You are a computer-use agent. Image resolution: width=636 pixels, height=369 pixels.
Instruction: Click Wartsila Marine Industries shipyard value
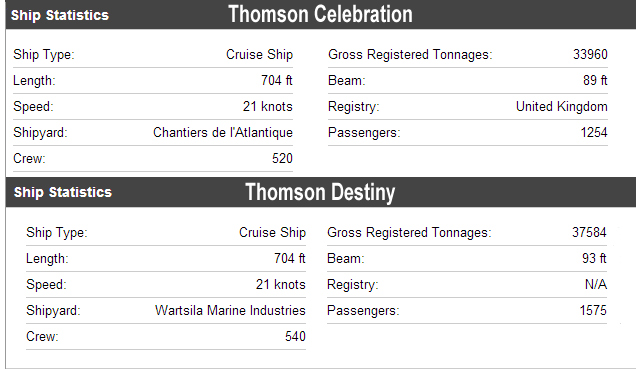point(230,310)
